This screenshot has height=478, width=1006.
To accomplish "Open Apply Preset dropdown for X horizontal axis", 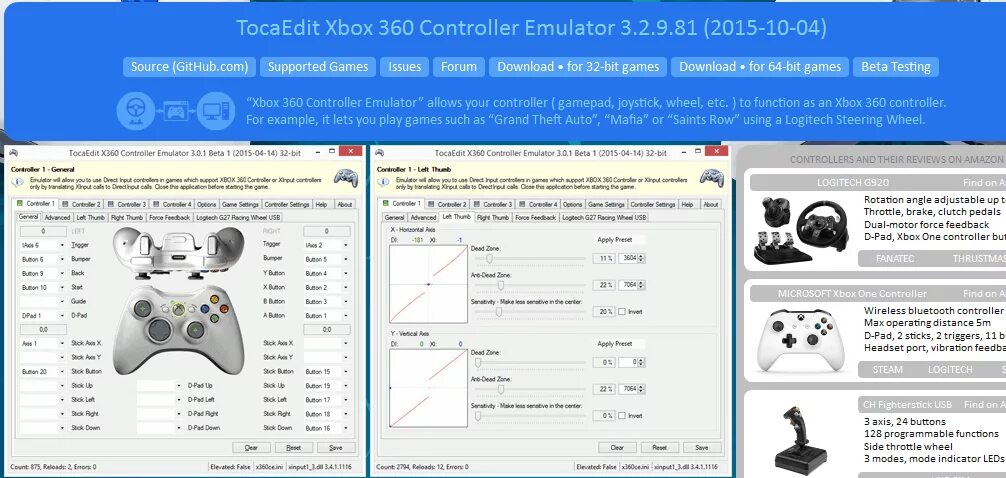I will pyautogui.click(x=620, y=240).
